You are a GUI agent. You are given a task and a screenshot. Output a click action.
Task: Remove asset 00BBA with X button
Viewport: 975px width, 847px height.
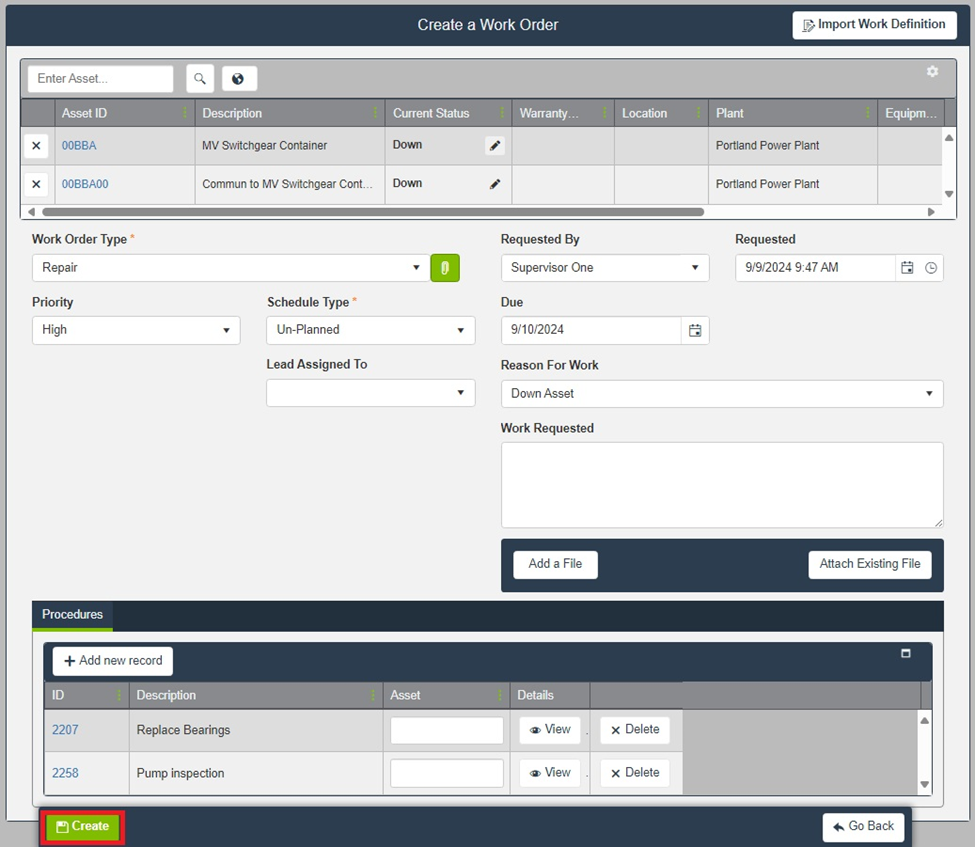[36, 146]
